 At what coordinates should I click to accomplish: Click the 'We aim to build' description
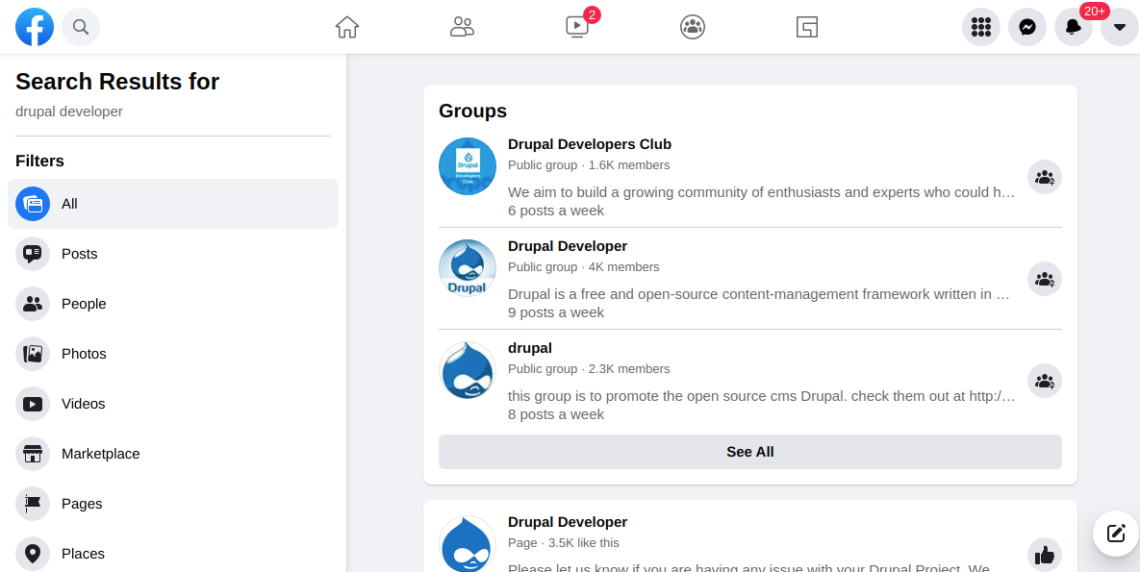click(760, 192)
